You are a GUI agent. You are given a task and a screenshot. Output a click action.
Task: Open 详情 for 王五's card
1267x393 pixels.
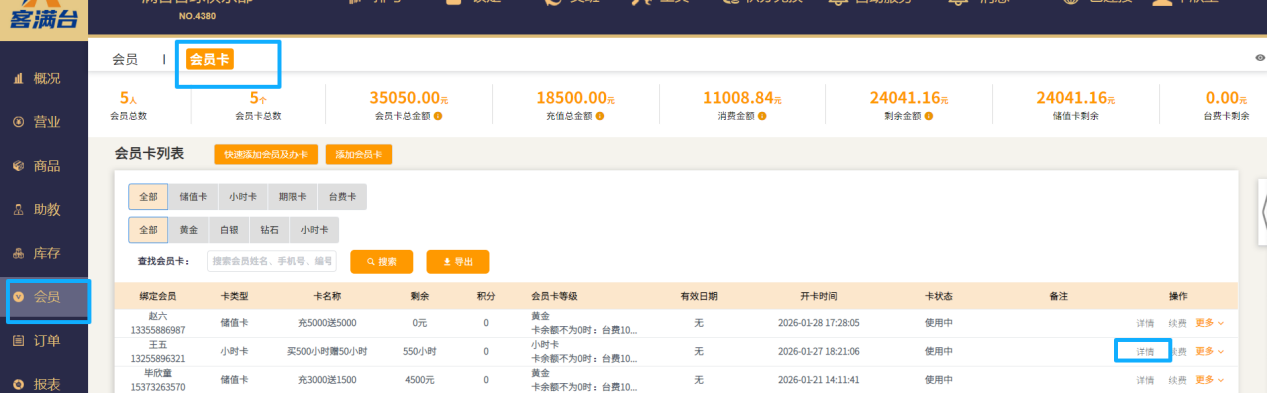[x=1145, y=352]
